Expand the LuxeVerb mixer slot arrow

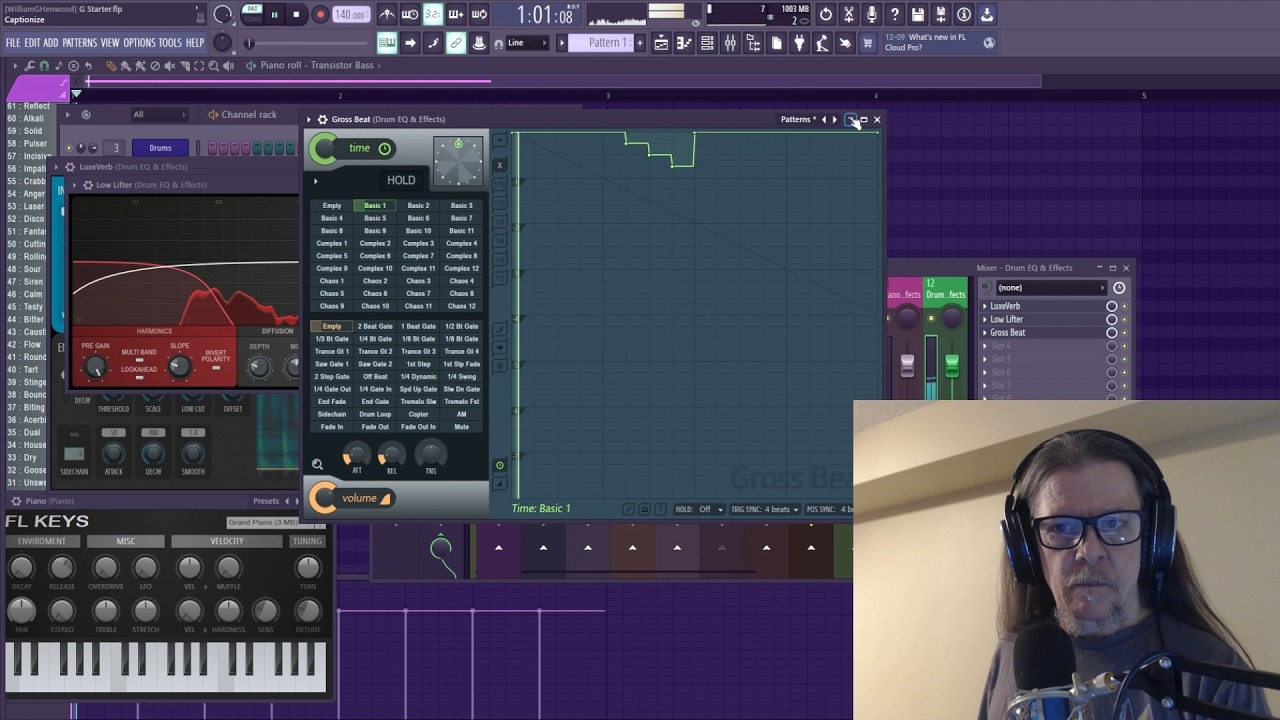pos(985,306)
